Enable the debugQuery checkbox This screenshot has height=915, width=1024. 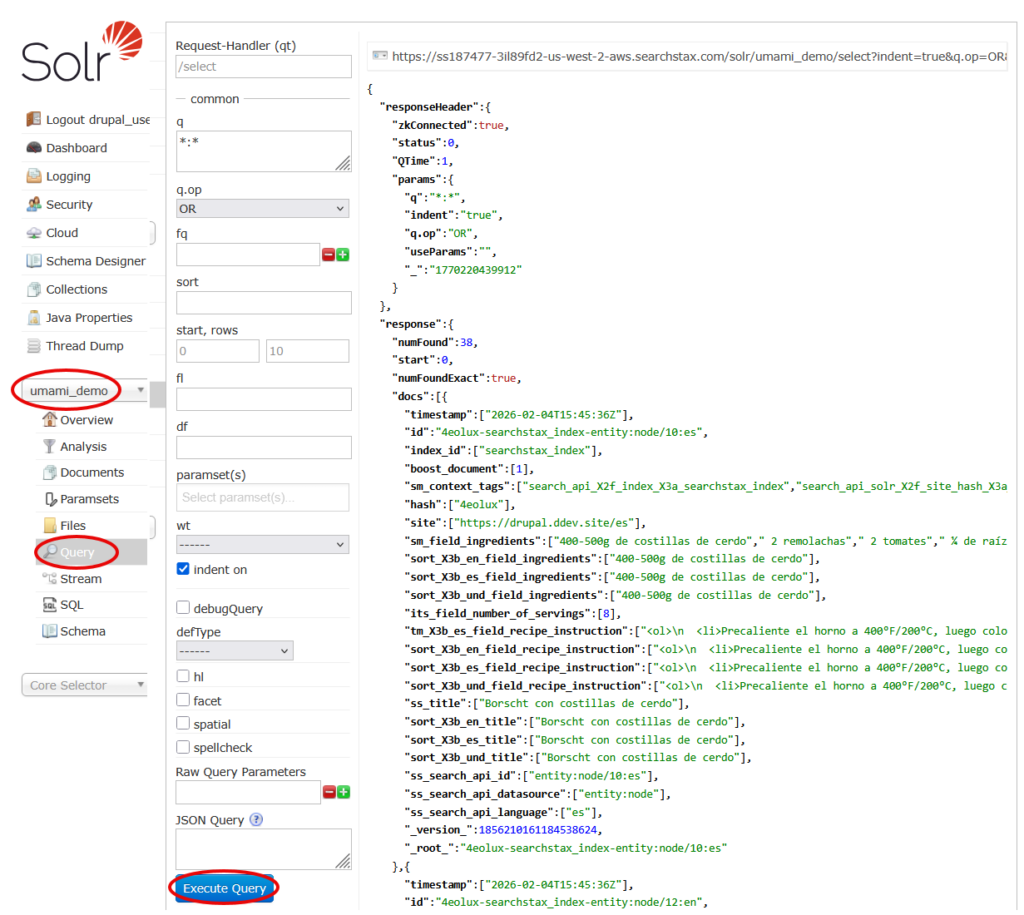coord(183,608)
